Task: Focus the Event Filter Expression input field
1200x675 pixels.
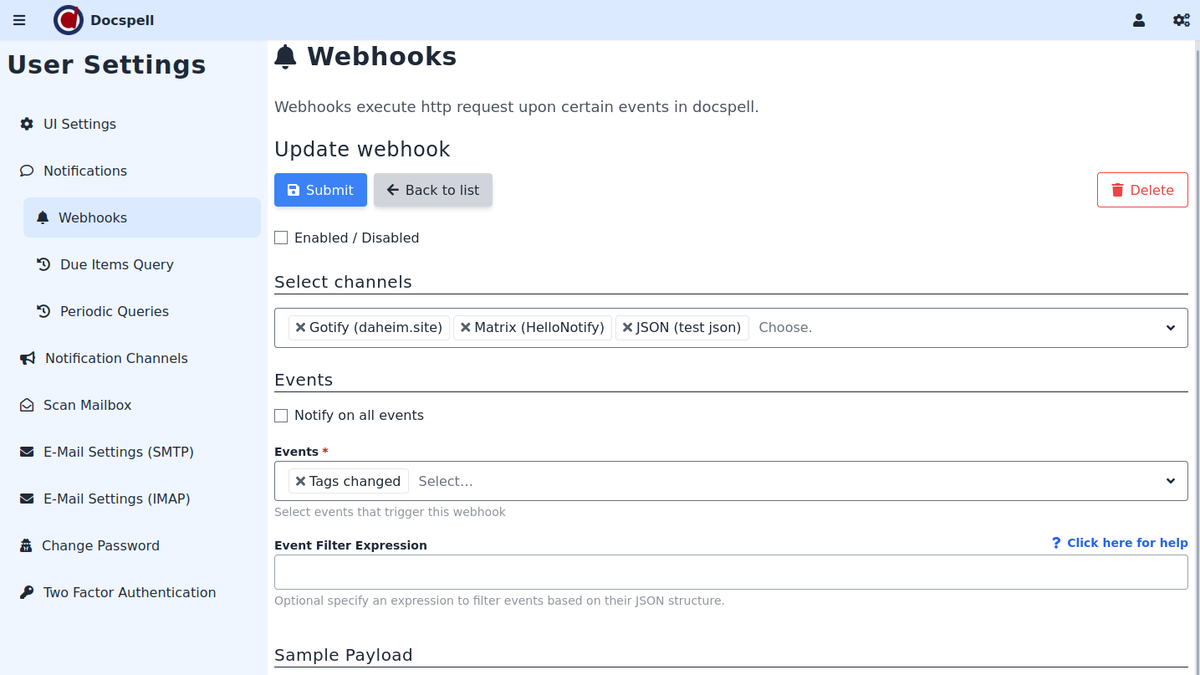Action: tap(730, 573)
